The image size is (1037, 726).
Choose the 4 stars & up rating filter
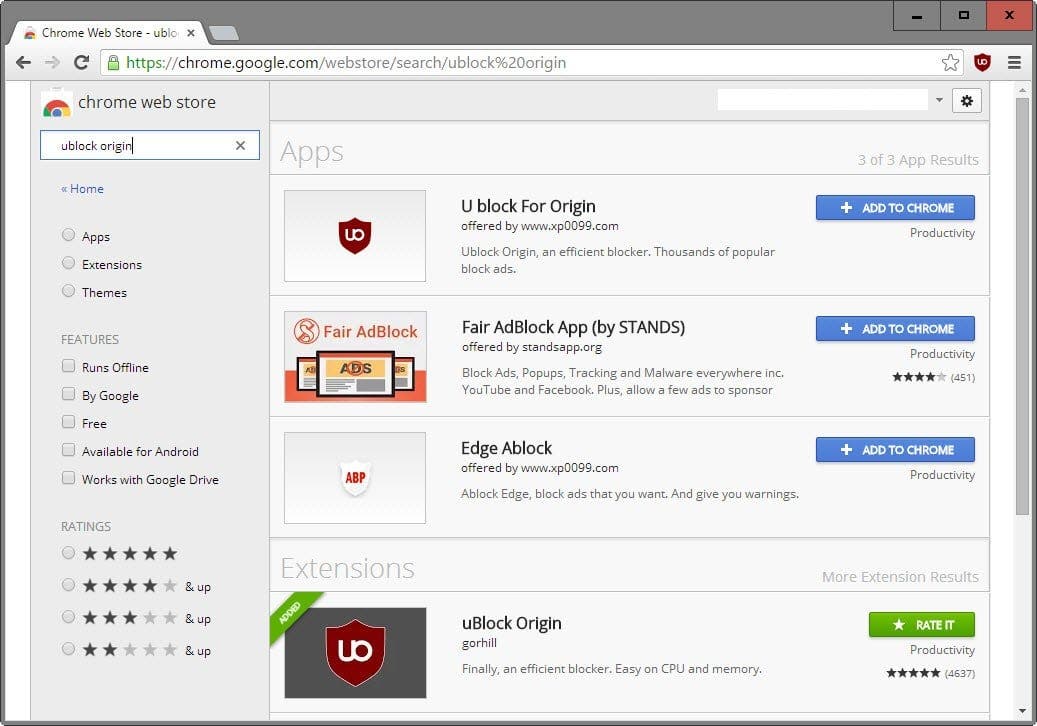[68, 585]
